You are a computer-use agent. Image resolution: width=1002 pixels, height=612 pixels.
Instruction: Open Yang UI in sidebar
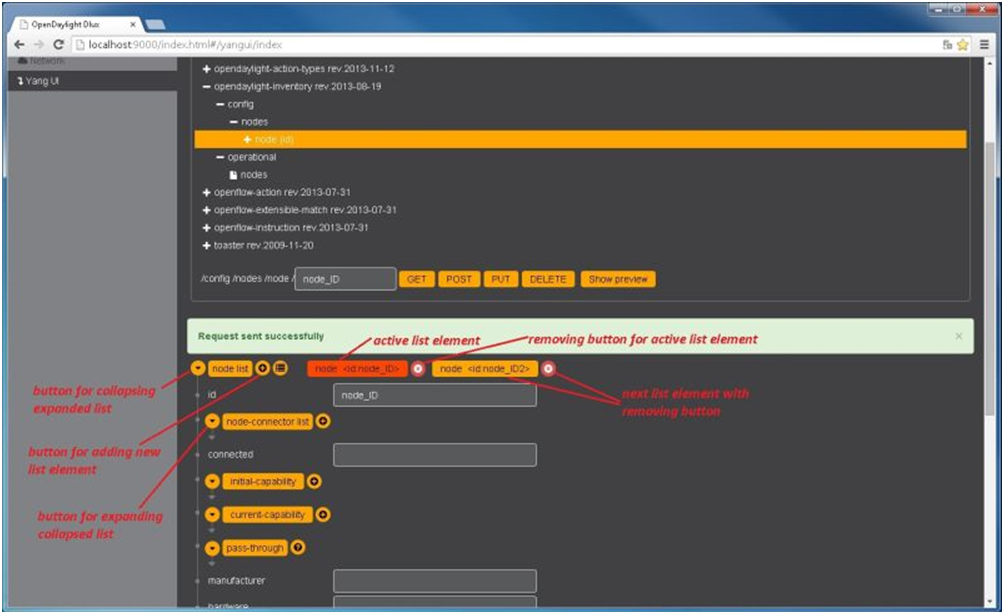pyautogui.click(x=92, y=80)
